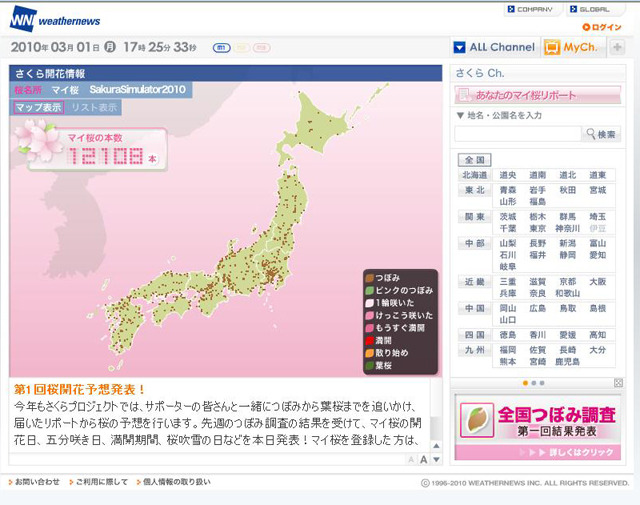Click the ログイン login link

[x=606, y=27]
